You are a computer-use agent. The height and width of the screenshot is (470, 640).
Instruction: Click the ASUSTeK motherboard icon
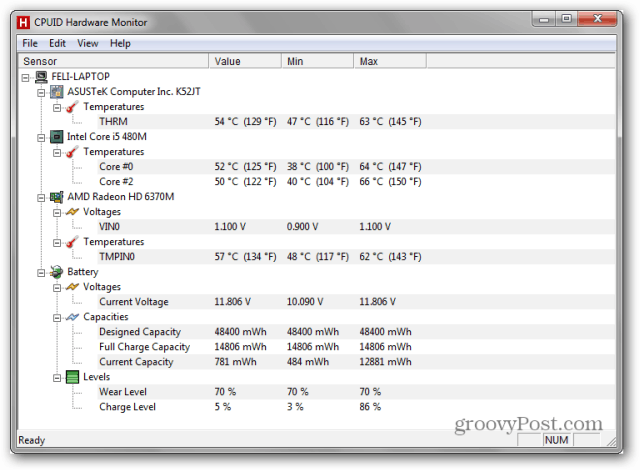click(57, 92)
